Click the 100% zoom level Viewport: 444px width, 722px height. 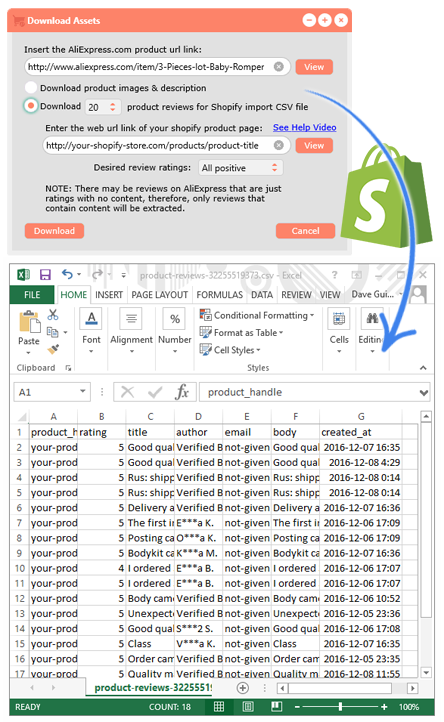coord(409,707)
